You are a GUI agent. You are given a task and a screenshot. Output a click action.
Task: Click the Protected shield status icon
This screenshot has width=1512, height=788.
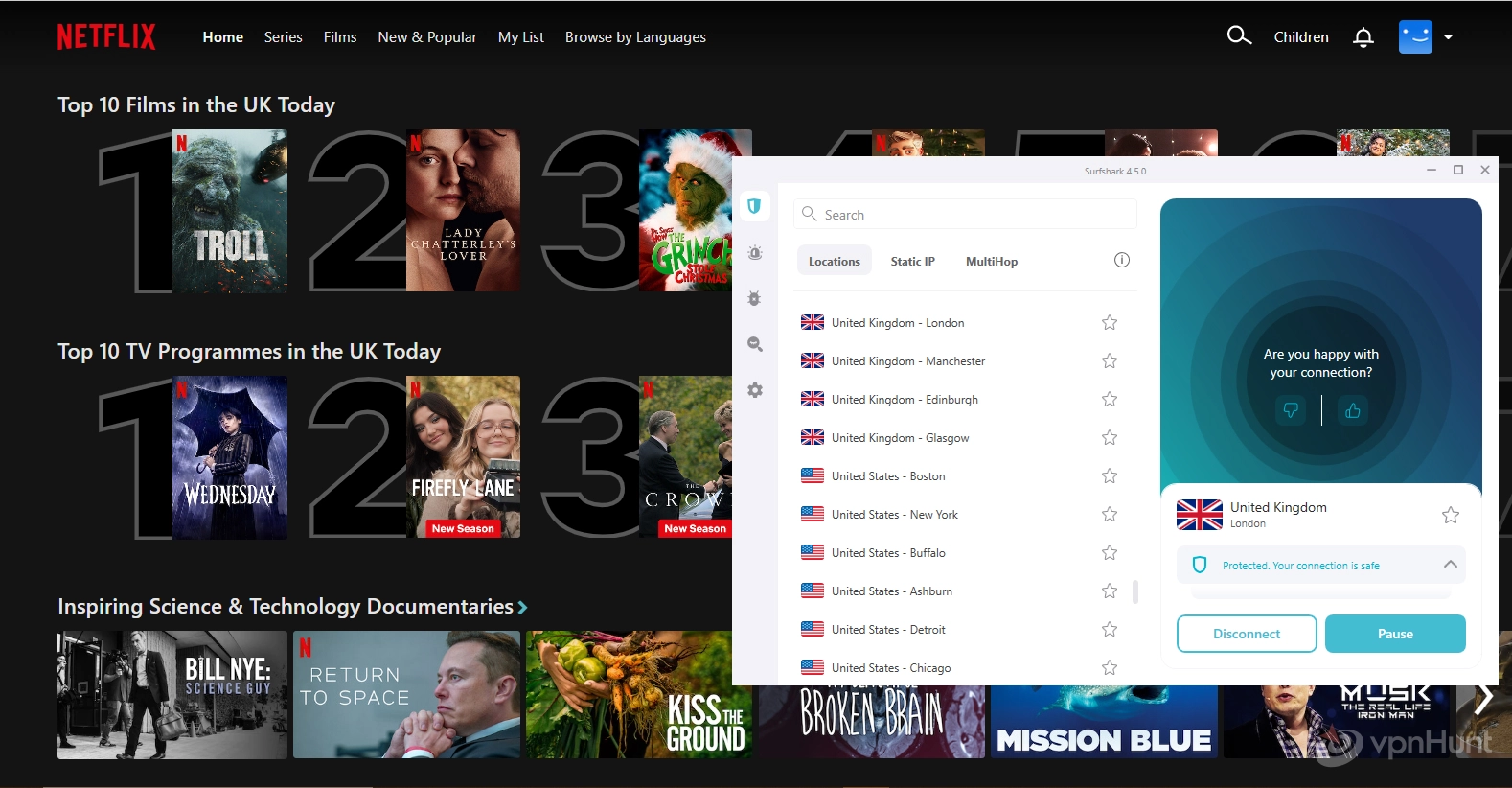point(1199,566)
